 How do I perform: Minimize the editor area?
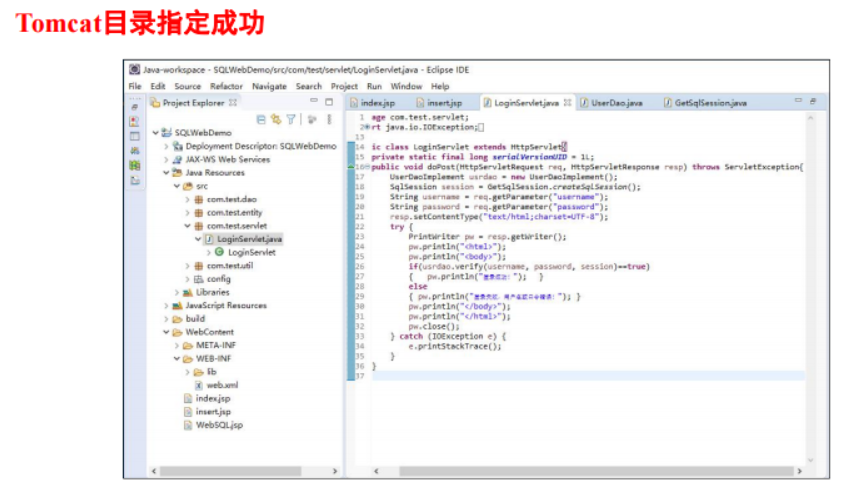click(x=798, y=100)
